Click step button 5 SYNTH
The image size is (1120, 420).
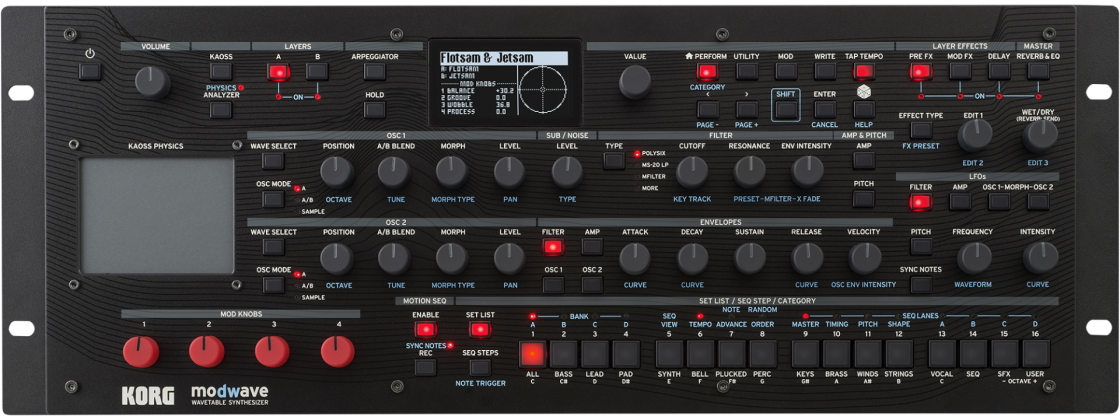tap(669, 354)
